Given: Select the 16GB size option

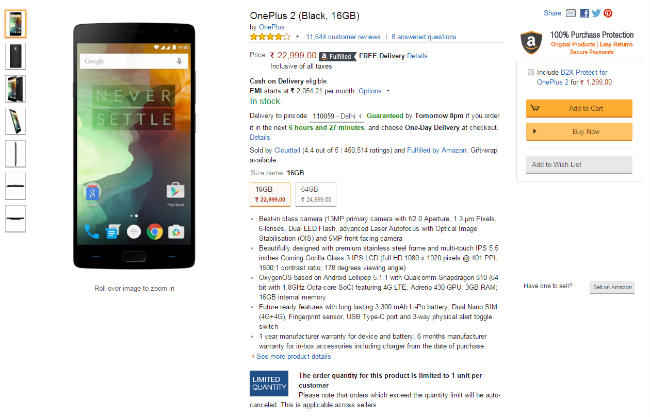Looking at the screenshot, I should tap(270, 194).
